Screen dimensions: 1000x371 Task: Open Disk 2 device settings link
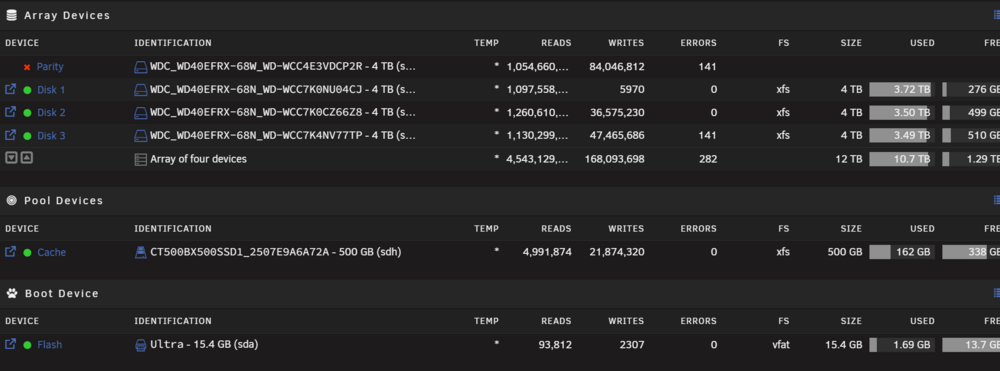click(51, 113)
